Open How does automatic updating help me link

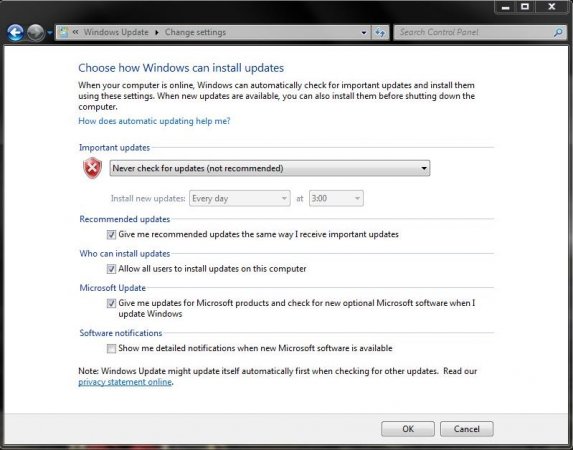coord(154,121)
